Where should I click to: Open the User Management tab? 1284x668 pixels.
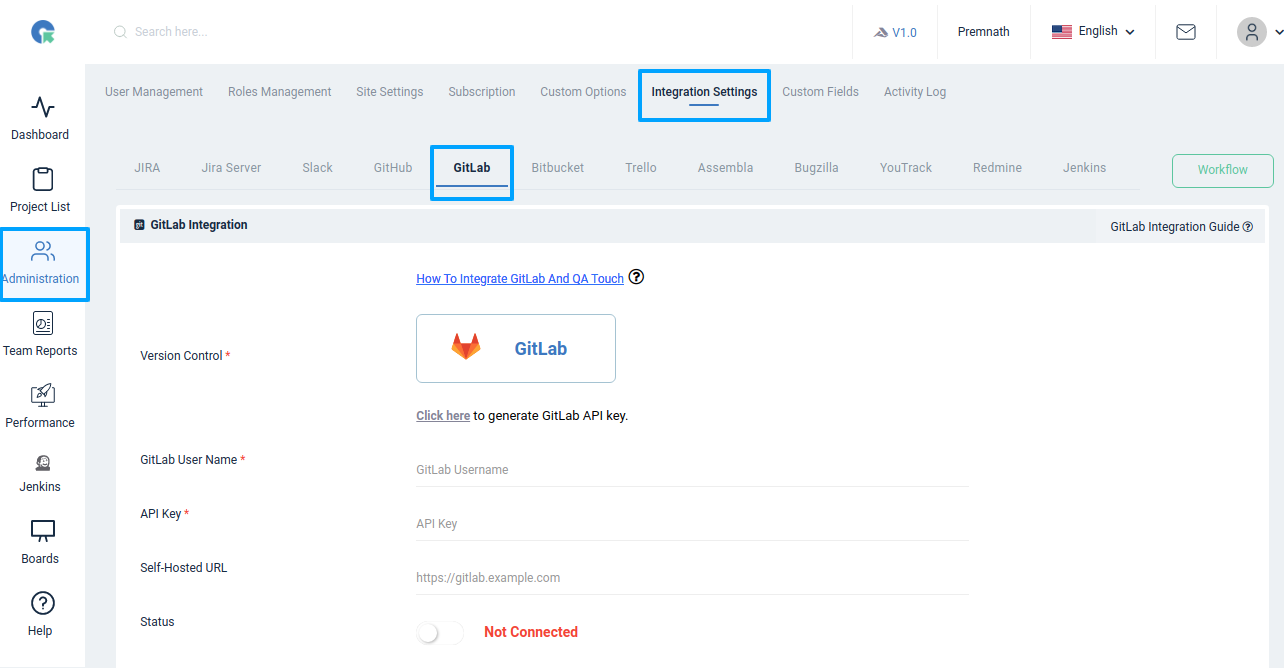pyautogui.click(x=153, y=91)
